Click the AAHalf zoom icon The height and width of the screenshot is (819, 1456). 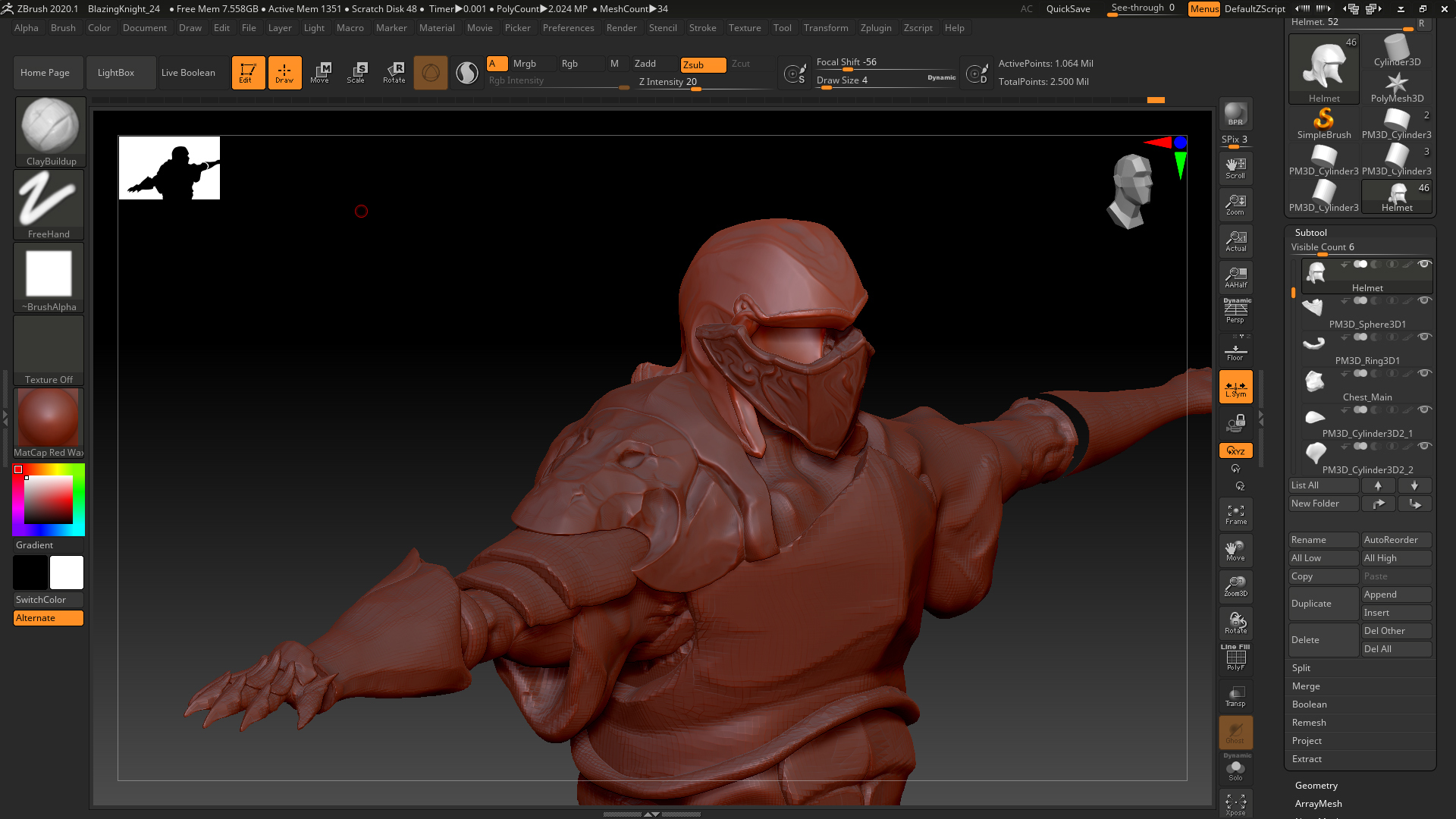[1235, 278]
